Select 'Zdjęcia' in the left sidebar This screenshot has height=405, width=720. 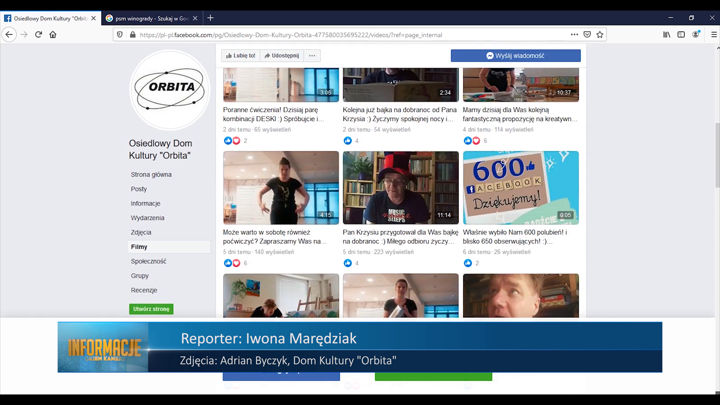(x=141, y=232)
